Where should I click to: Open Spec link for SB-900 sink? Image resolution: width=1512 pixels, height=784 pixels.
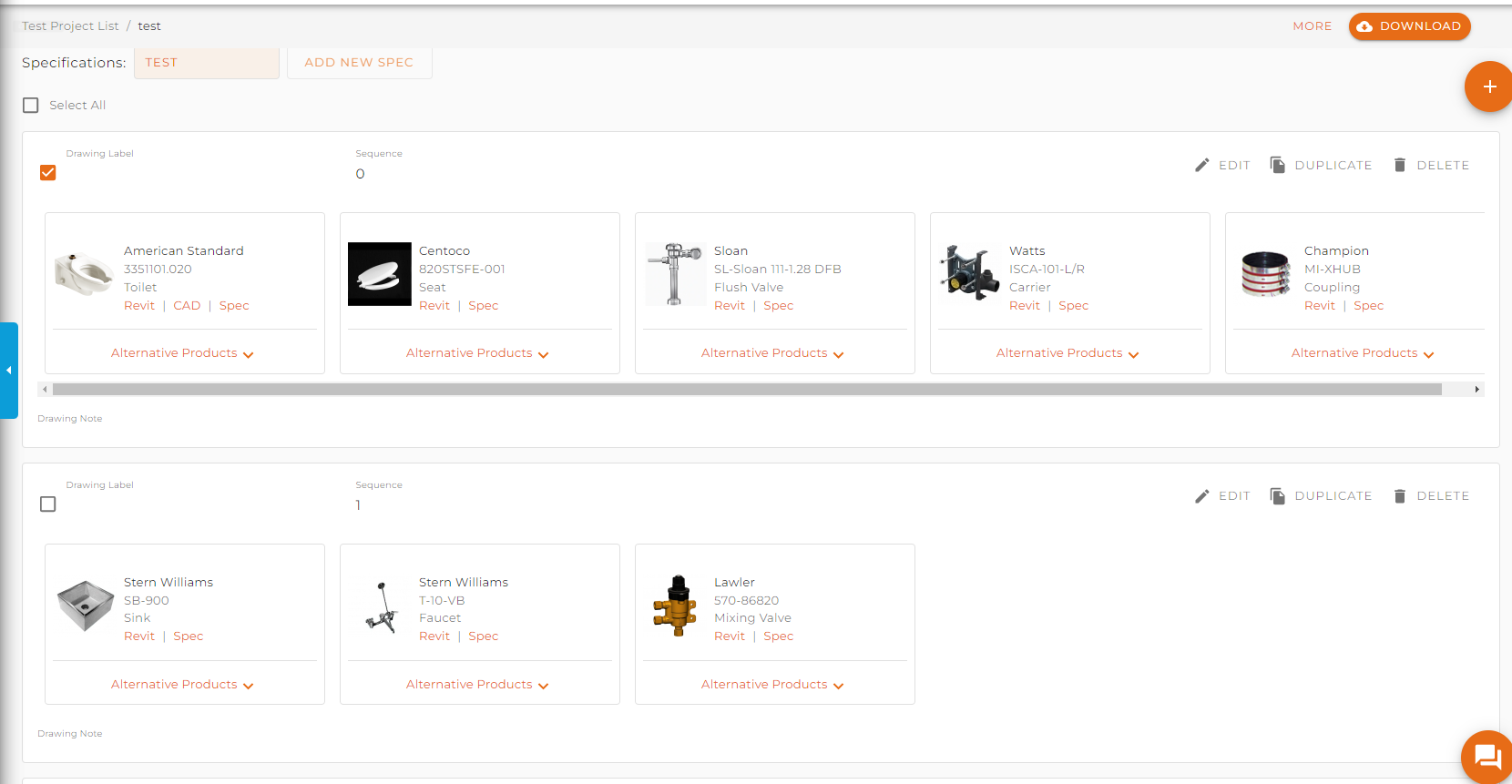coord(189,636)
